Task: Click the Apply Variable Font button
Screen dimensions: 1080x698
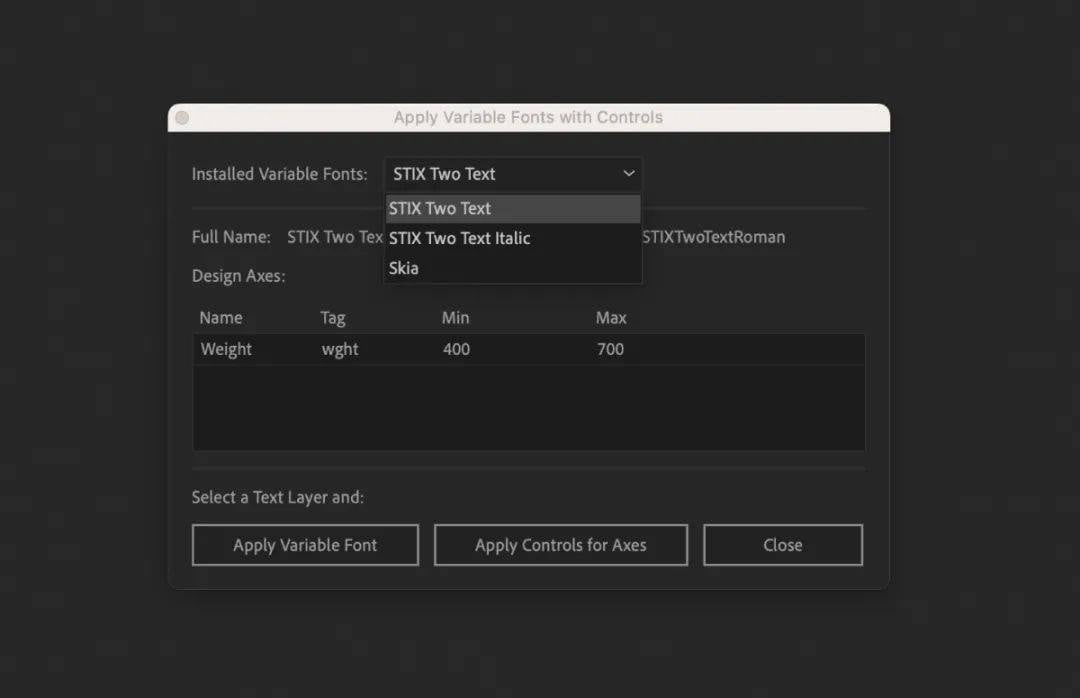Action: point(305,545)
